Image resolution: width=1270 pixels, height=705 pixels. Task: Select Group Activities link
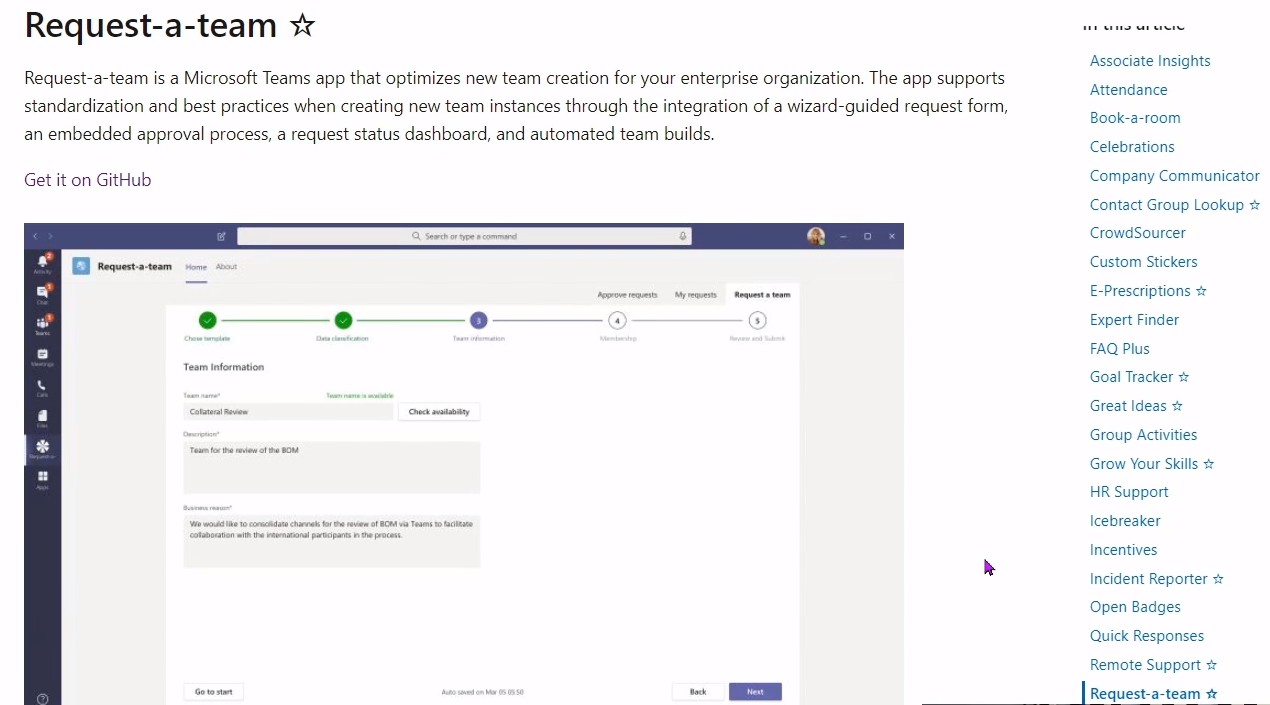pos(1143,435)
